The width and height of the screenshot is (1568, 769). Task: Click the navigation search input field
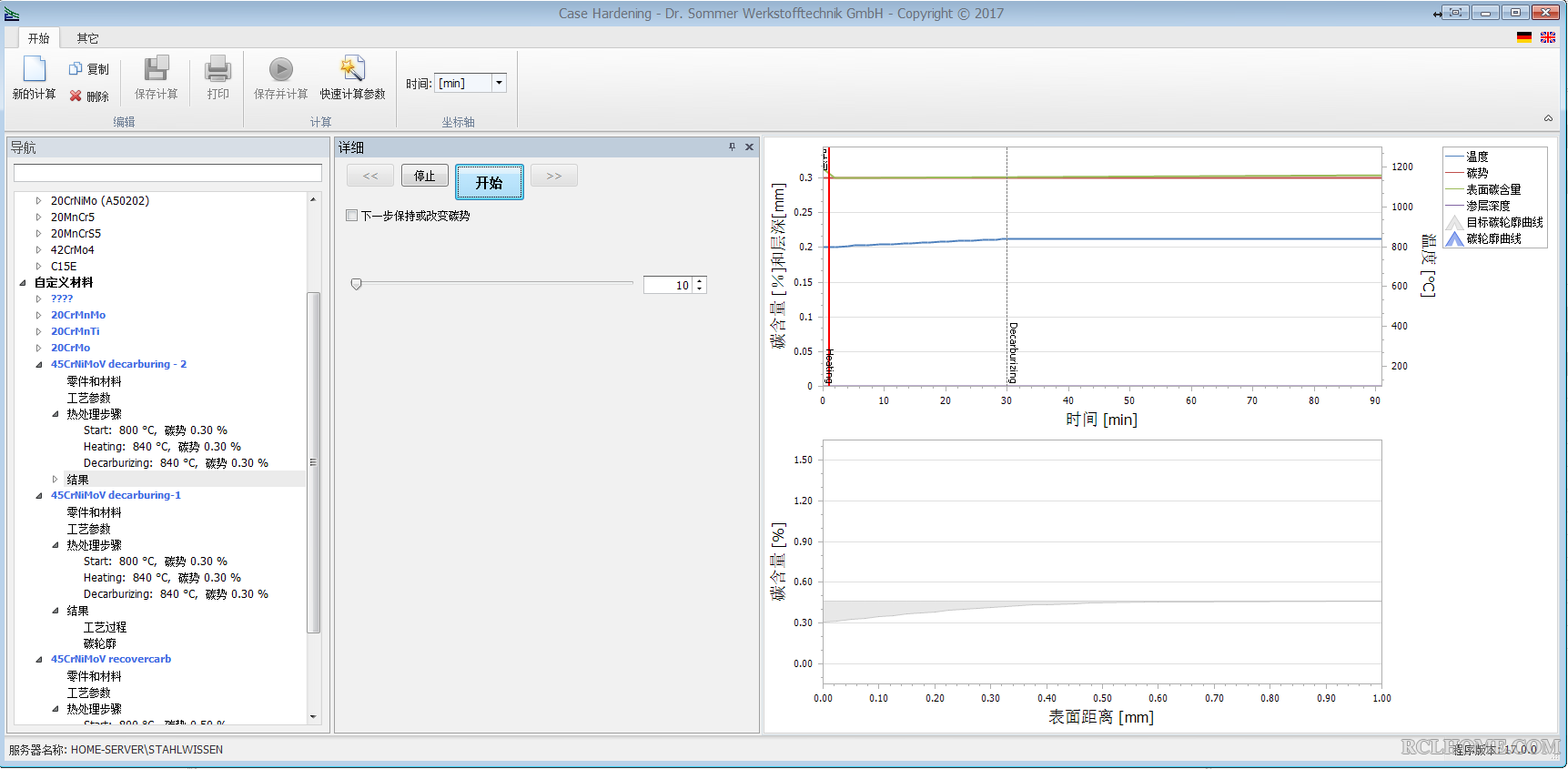[167, 173]
